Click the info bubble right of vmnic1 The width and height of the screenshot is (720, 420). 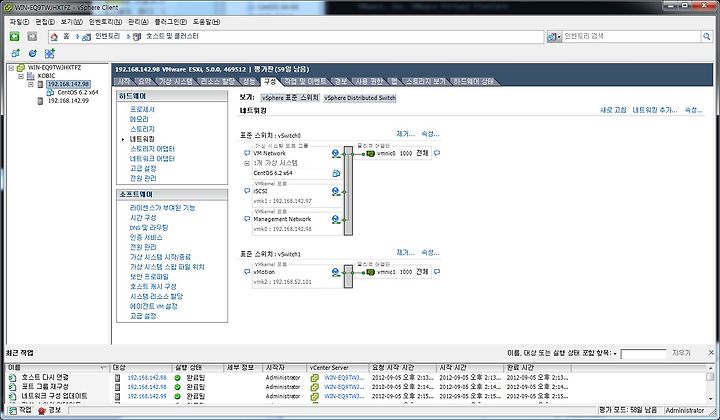[x=437, y=272]
